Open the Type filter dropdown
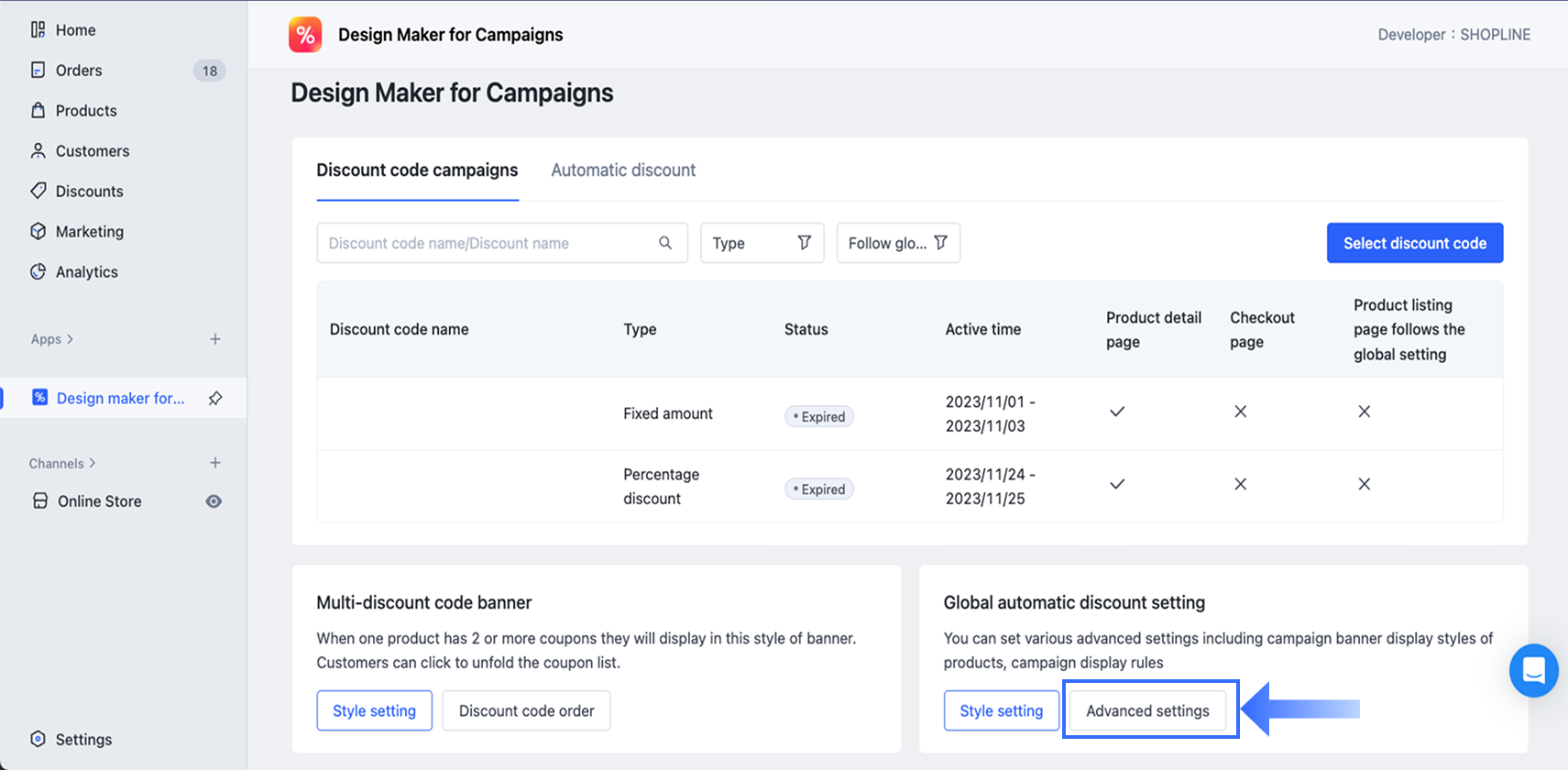The height and width of the screenshot is (770, 1568). (x=762, y=243)
